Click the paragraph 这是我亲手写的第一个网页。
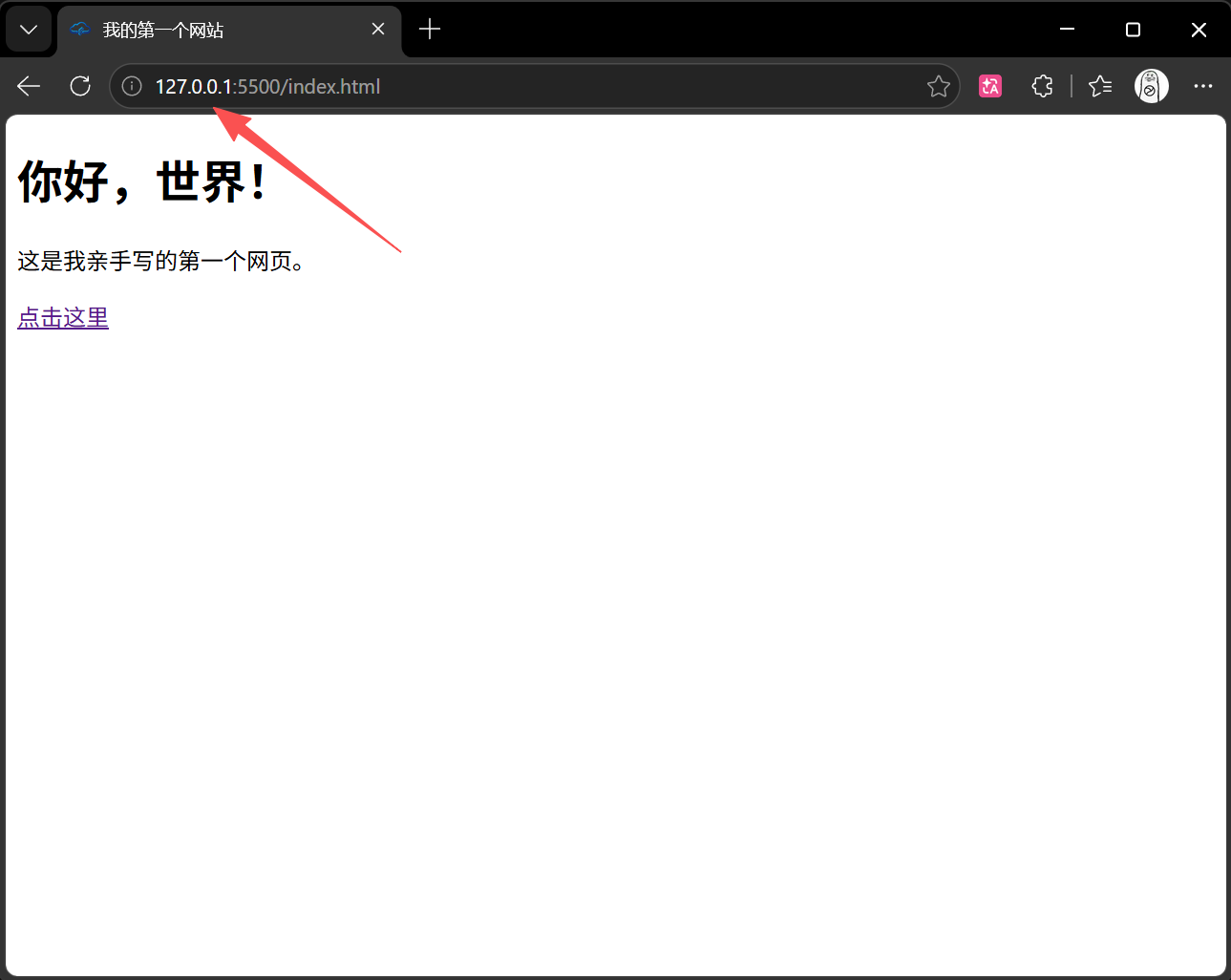1231x980 pixels. click(x=161, y=261)
